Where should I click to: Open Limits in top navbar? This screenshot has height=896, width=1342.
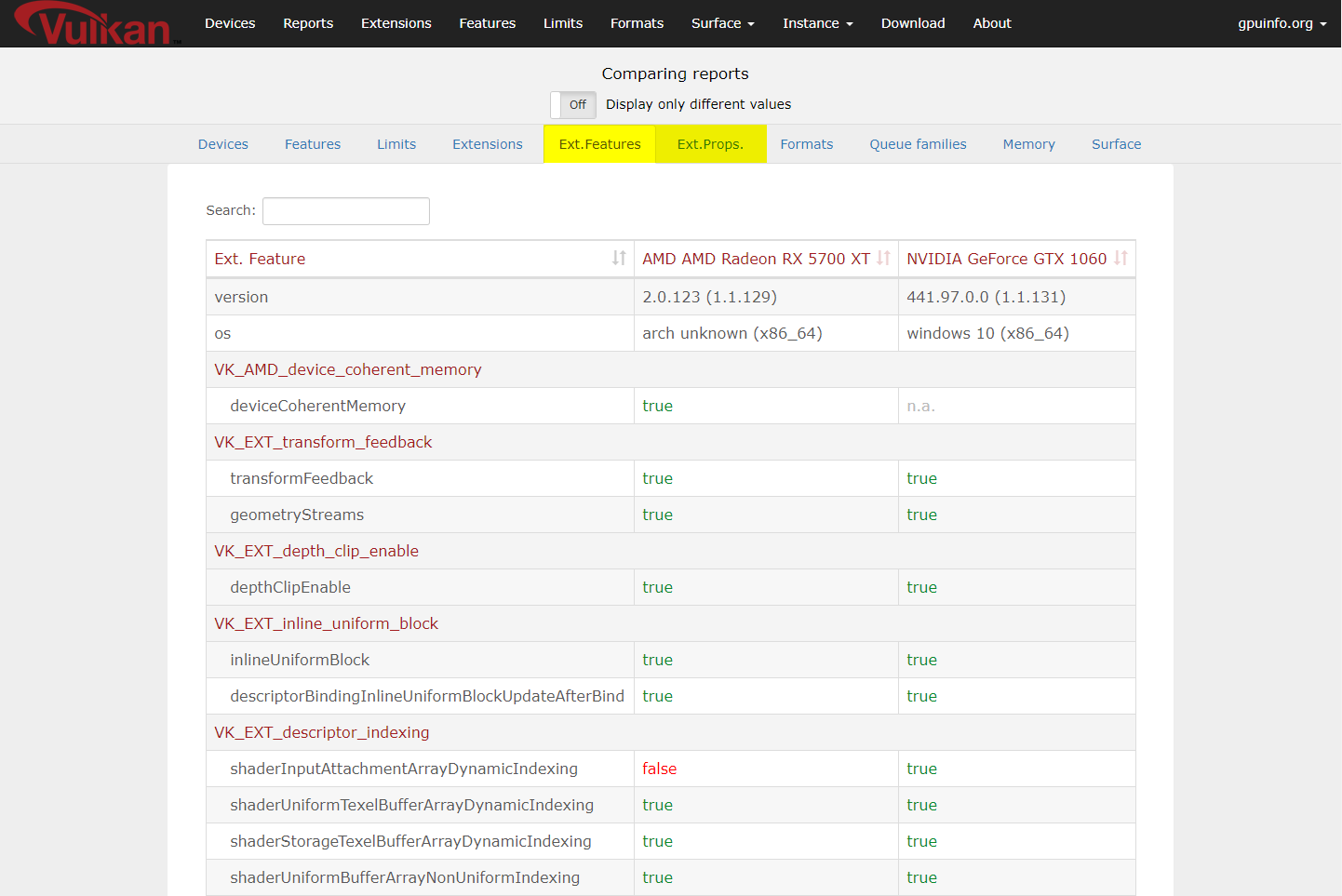click(x=563, y=23)
